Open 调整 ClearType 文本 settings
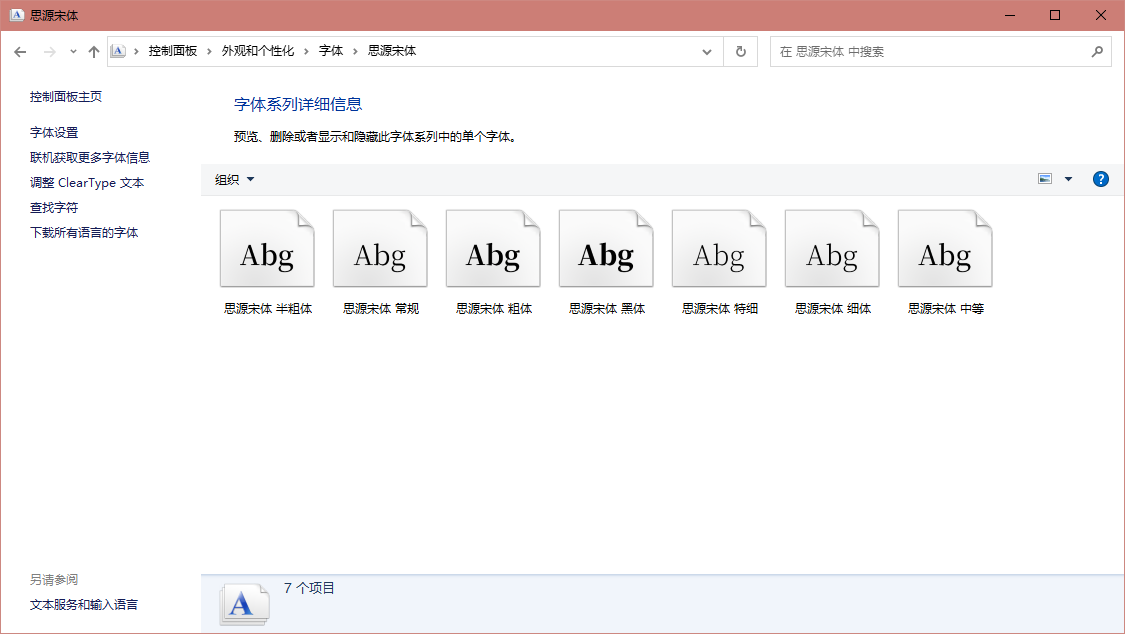The height and width of the screenshot is (634, 1125). (x=85, y=182)
